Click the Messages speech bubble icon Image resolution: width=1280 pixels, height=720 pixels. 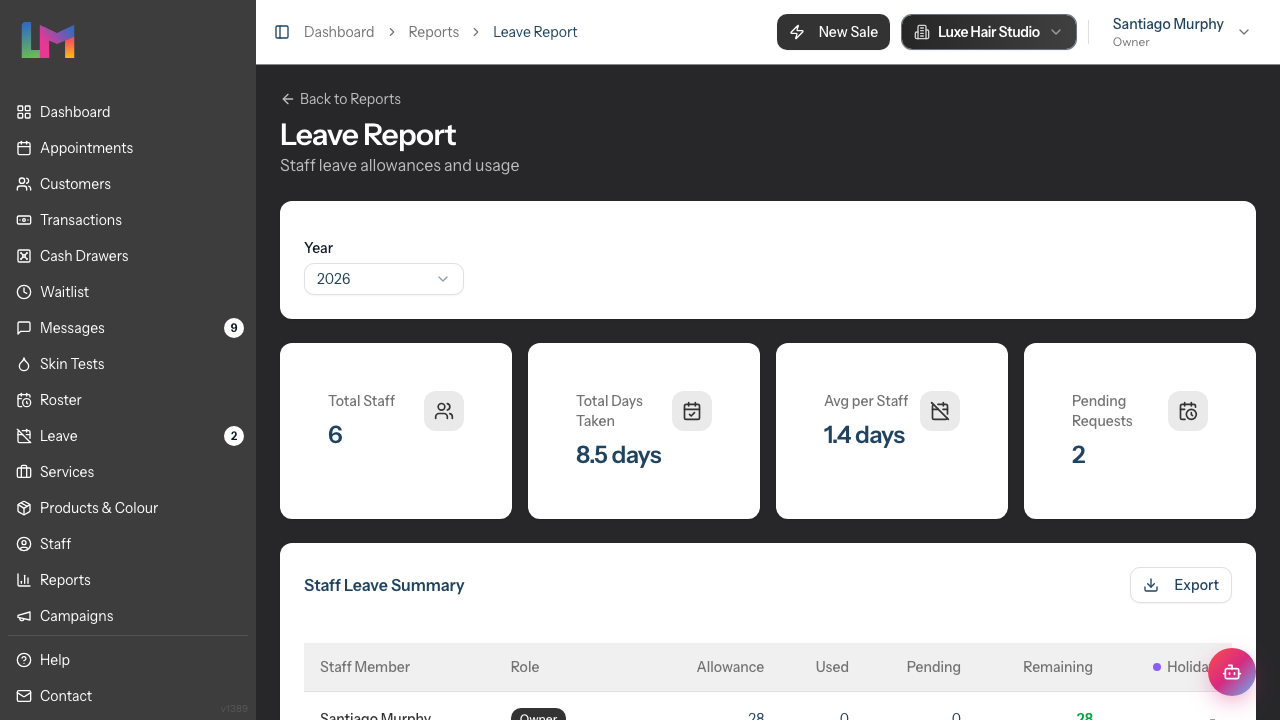coord(24,328)
